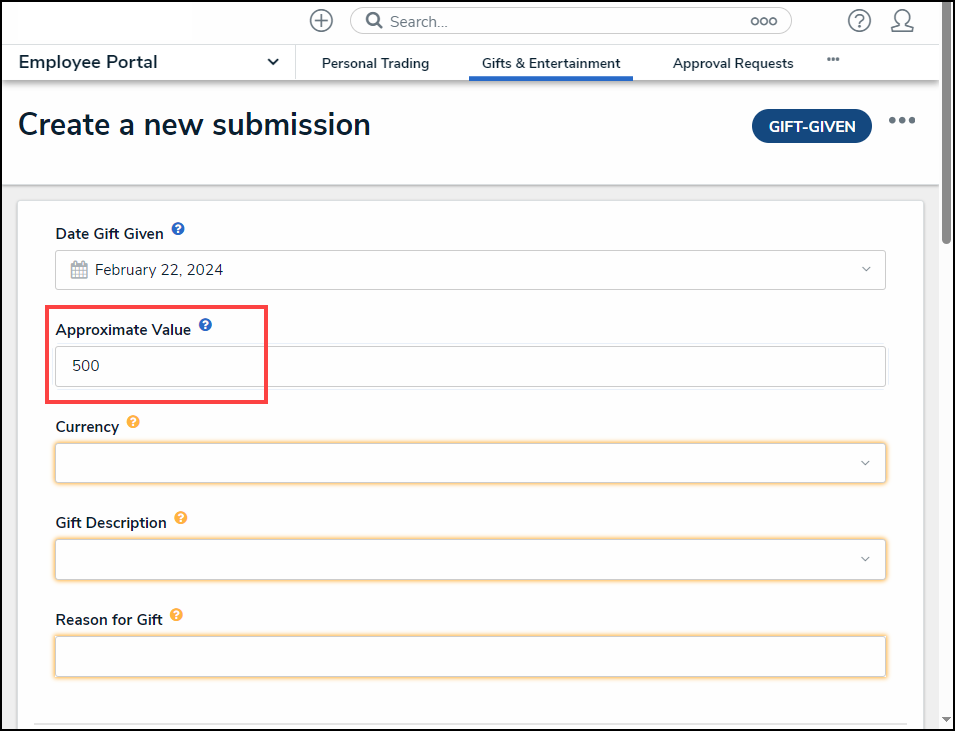
Task: Open the user profile icon
Action: [902, 21]
